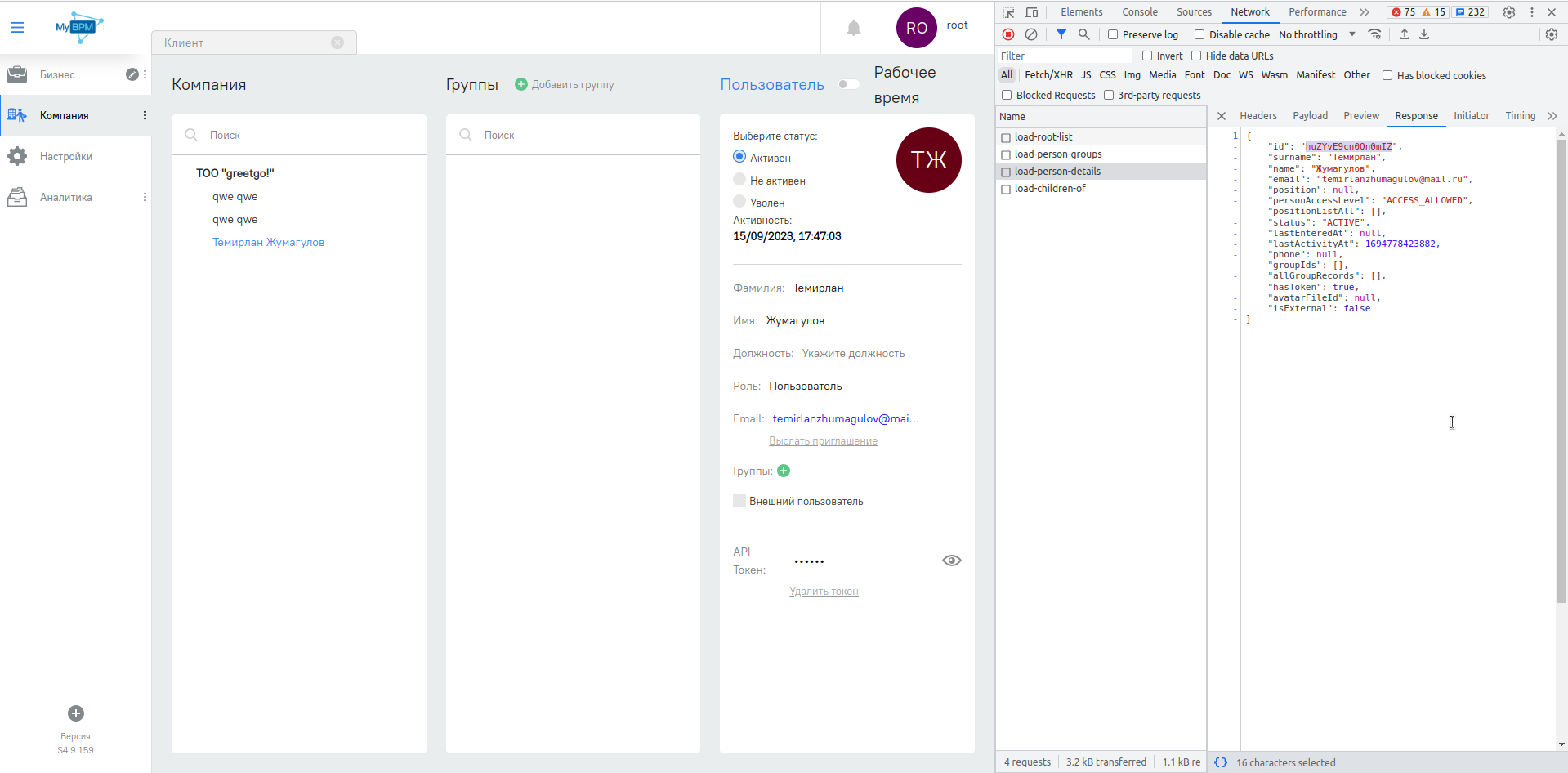Click into the network Filter field
Viewport: 1568px width, 773px height.
coord(1064,56)
